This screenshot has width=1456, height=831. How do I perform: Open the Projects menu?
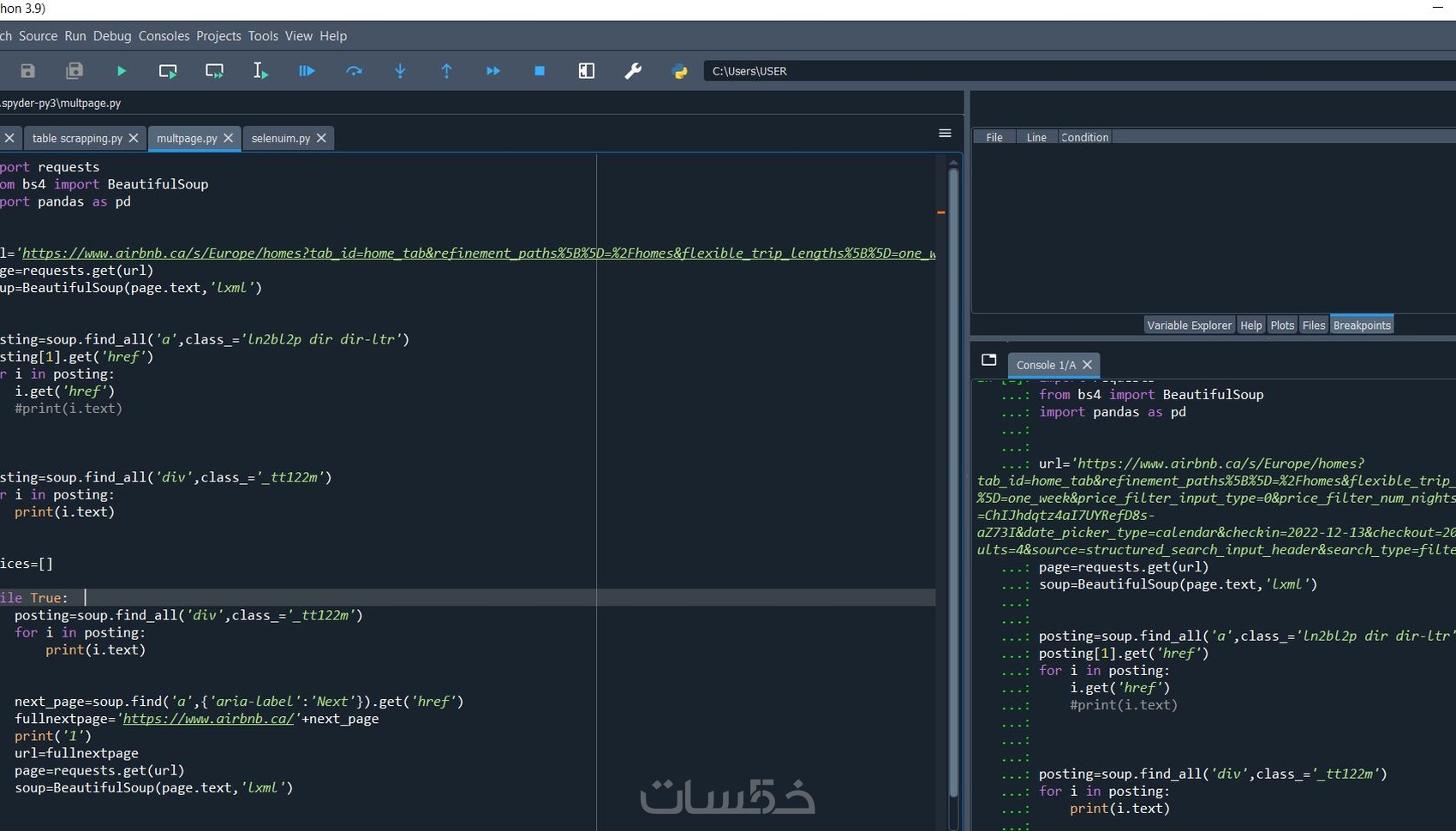tap(218, 36)
